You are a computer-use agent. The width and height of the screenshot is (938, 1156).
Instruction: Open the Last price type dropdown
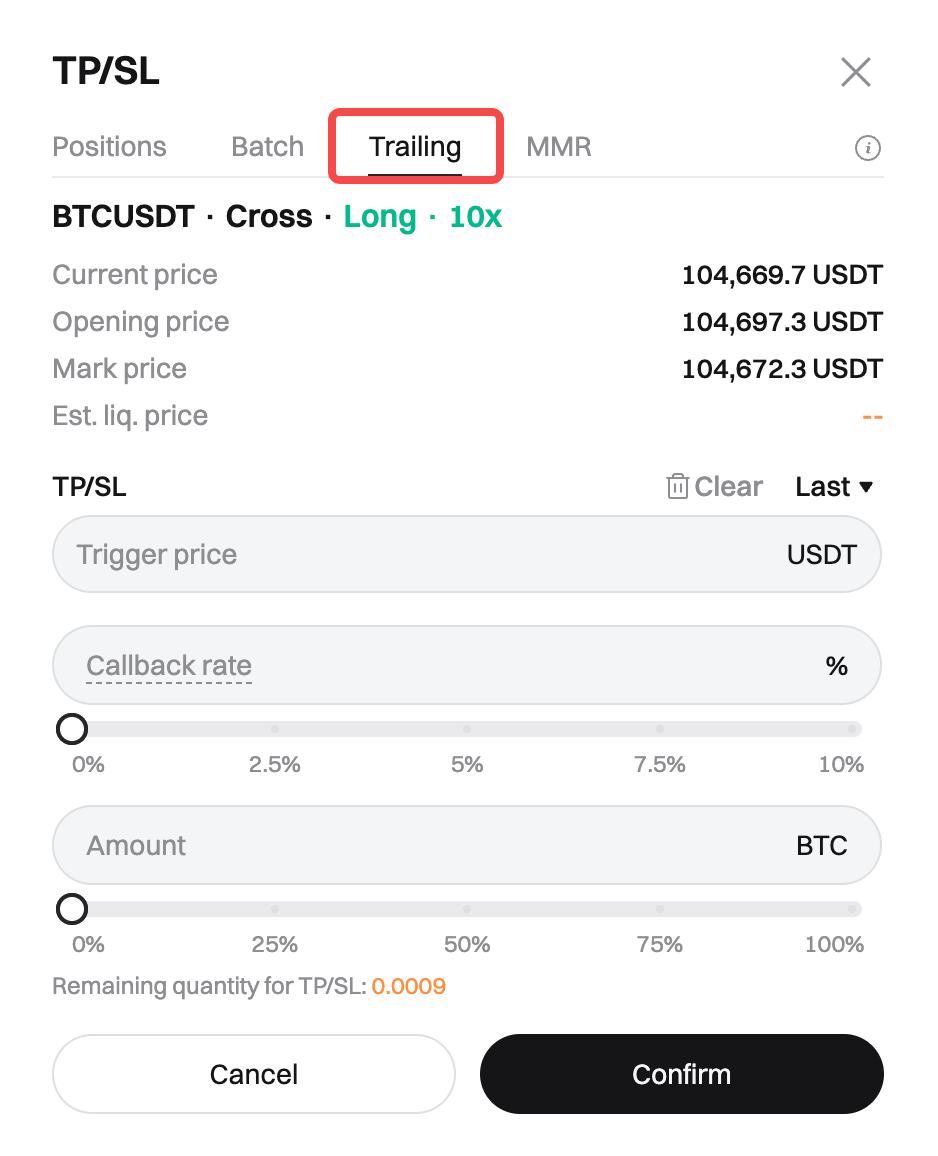(834, 487)
